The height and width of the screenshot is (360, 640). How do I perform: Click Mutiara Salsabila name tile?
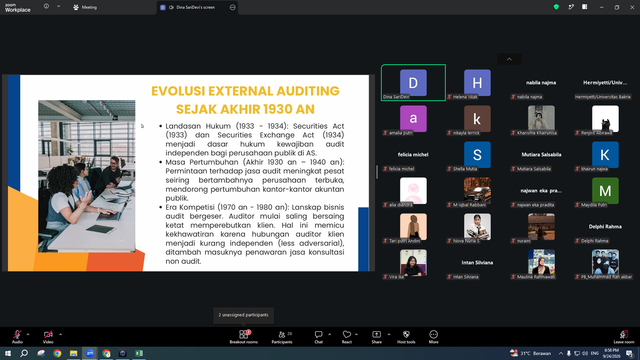(541, 154)
